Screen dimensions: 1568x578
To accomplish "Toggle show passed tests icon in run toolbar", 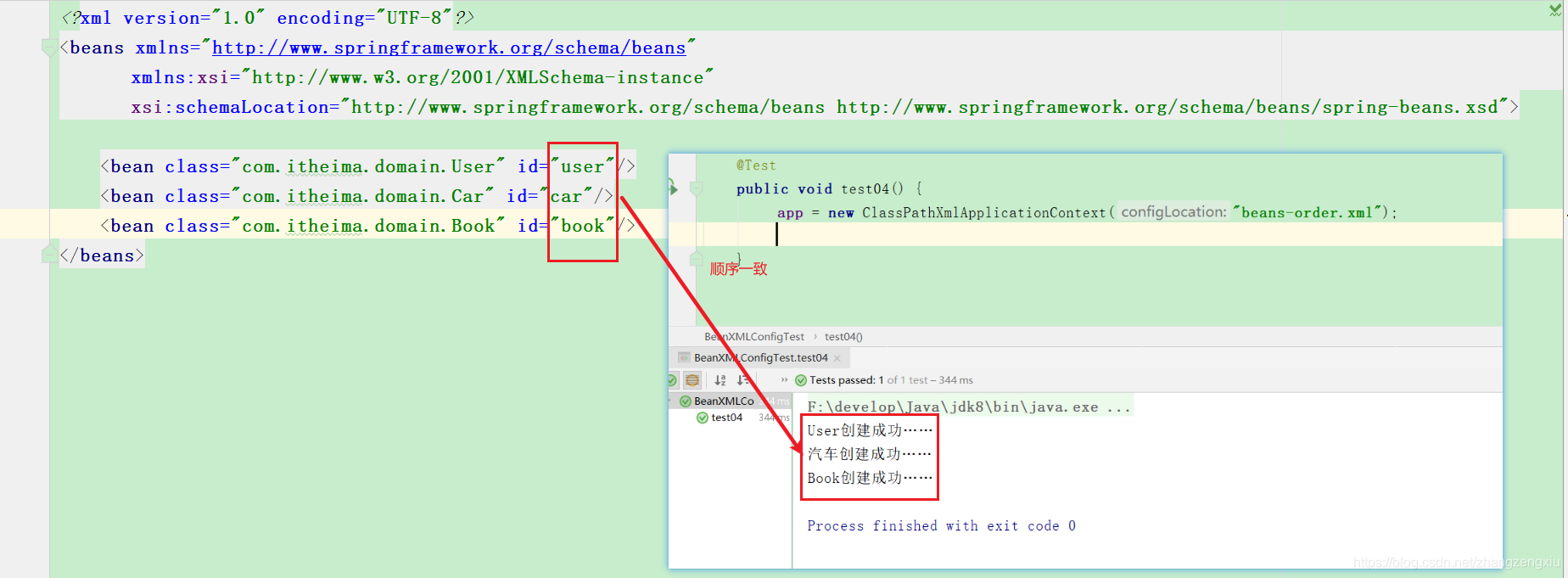I will 672,380.
